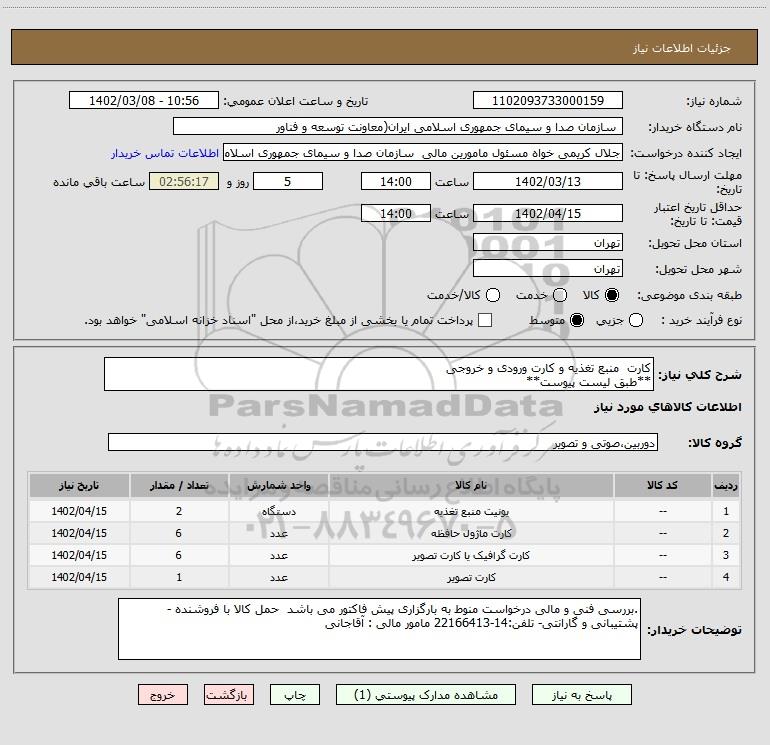Click the بازگشت back button
The image size is (770, 745).
coord(229,695)
